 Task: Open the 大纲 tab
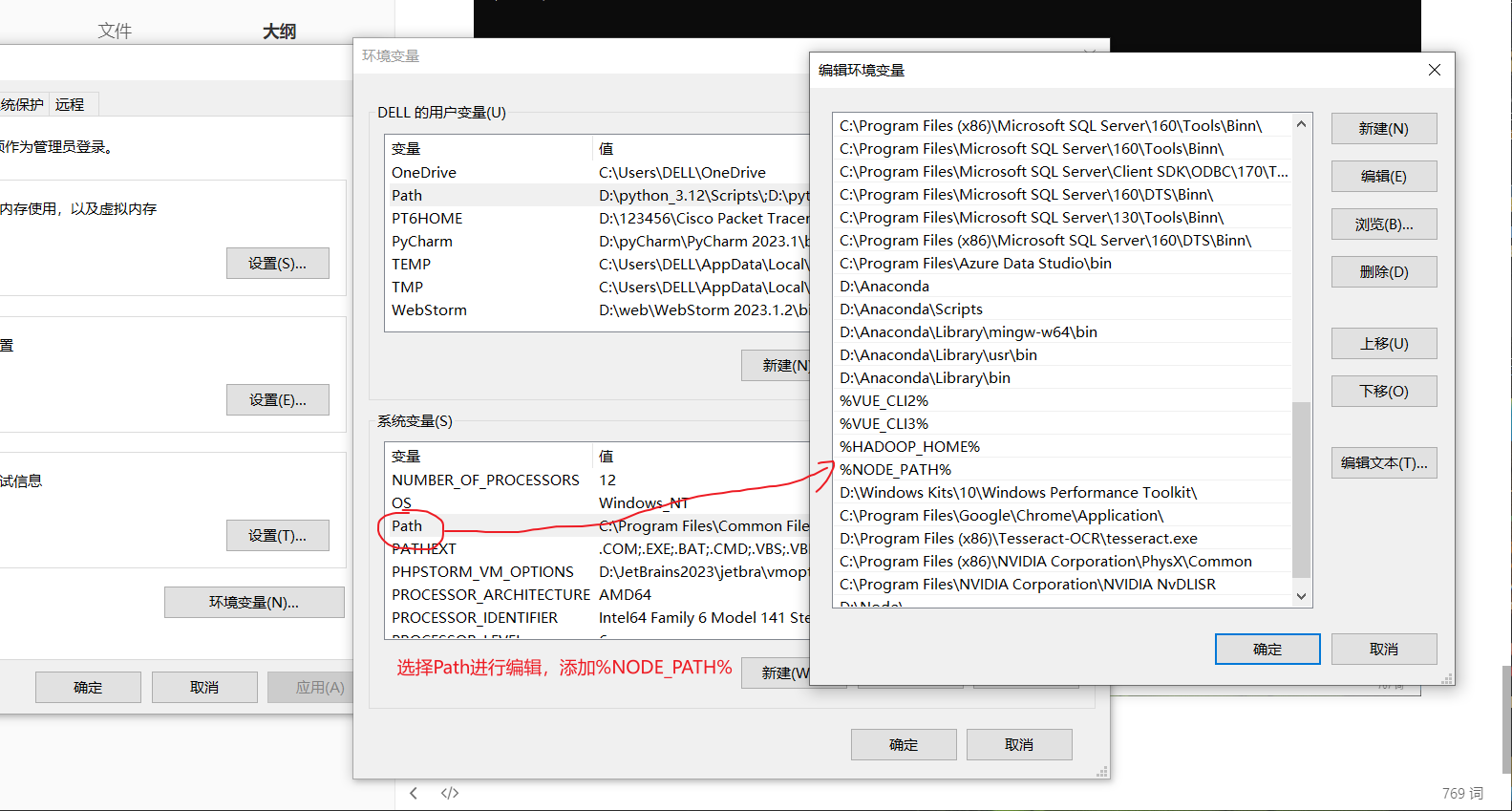(279, 32)
